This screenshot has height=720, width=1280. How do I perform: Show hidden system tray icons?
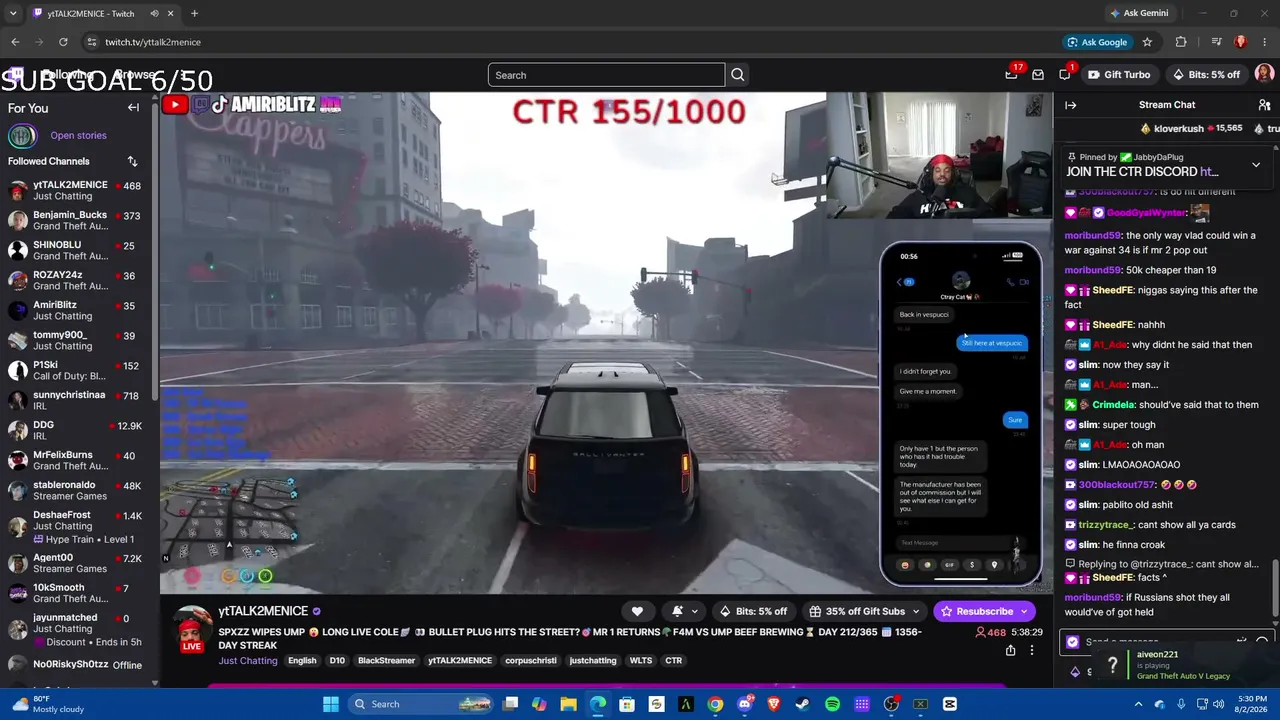1138,704
